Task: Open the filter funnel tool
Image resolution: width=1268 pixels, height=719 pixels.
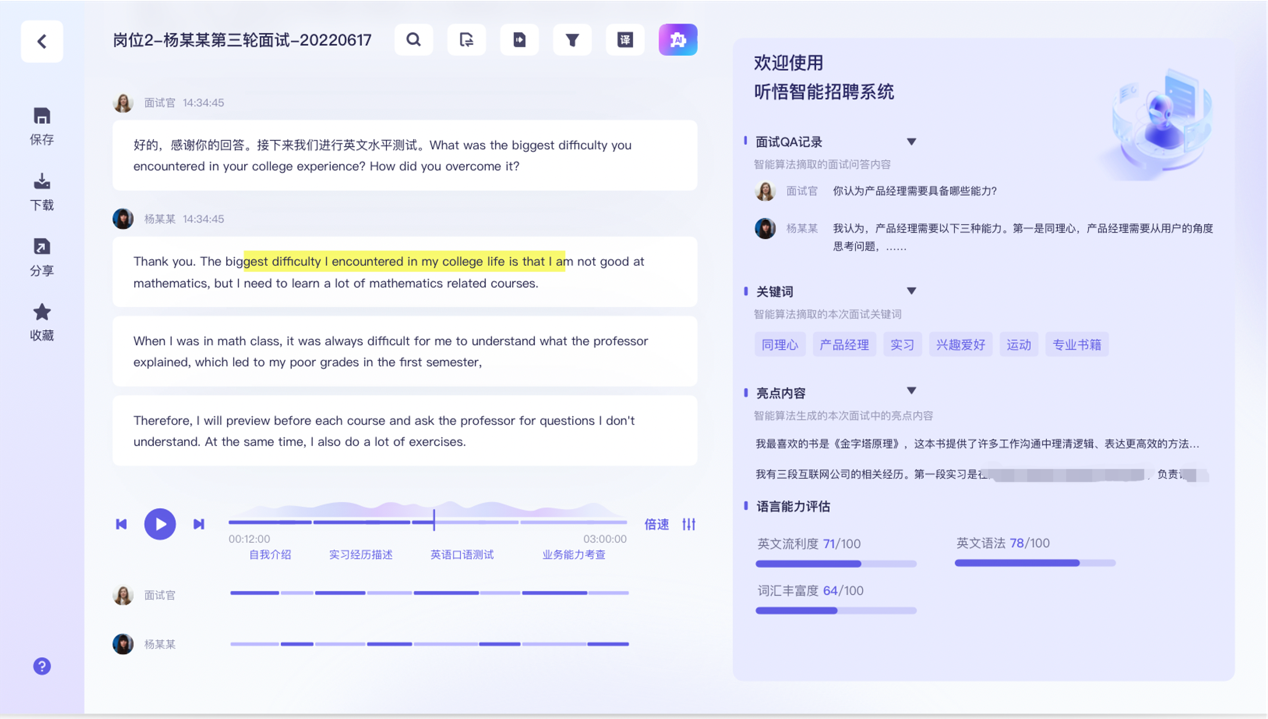Action: pos(572,40)
